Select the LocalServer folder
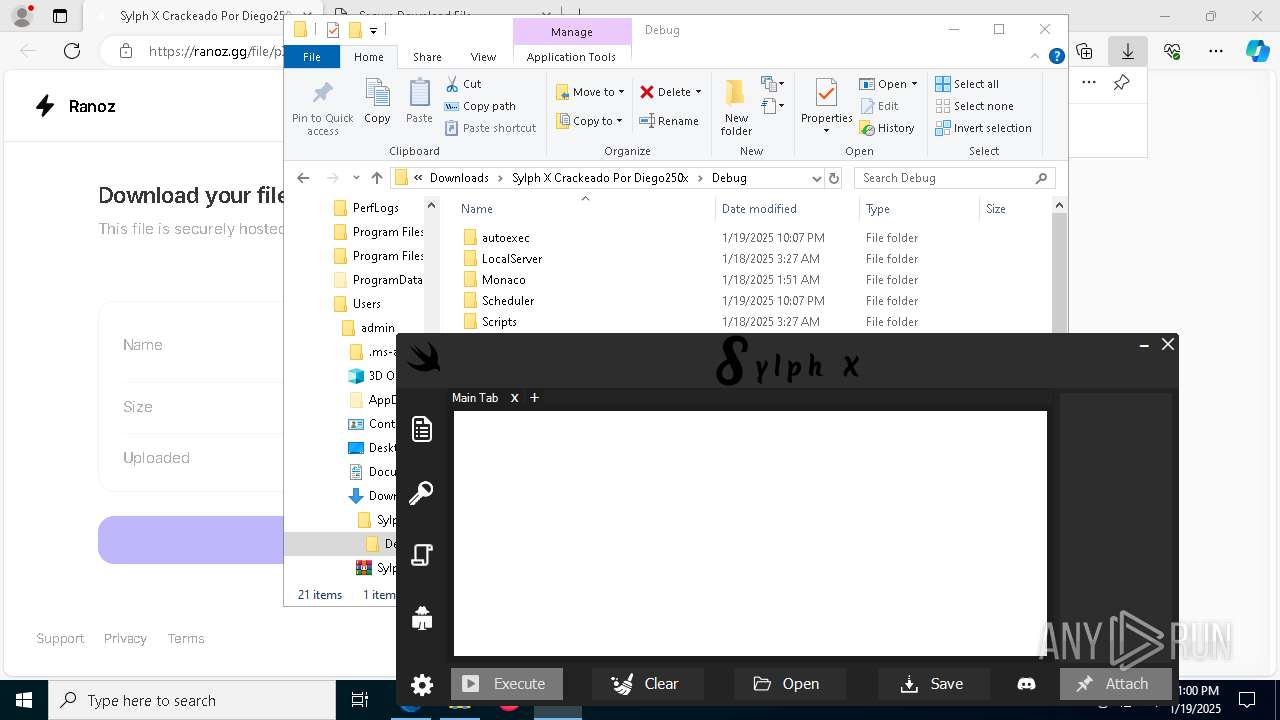1280x720 pixels. 511,259
